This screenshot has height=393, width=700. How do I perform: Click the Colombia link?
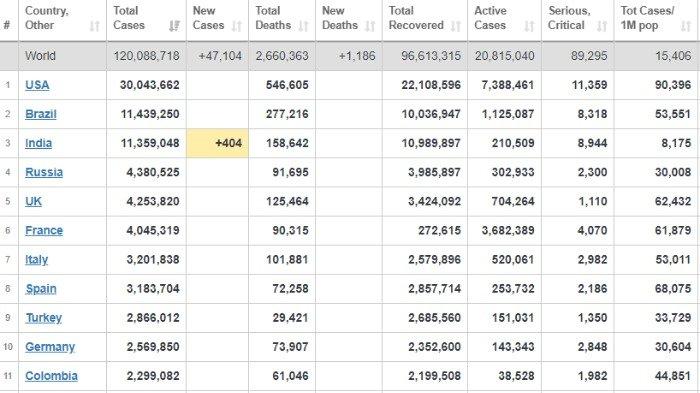51,376
